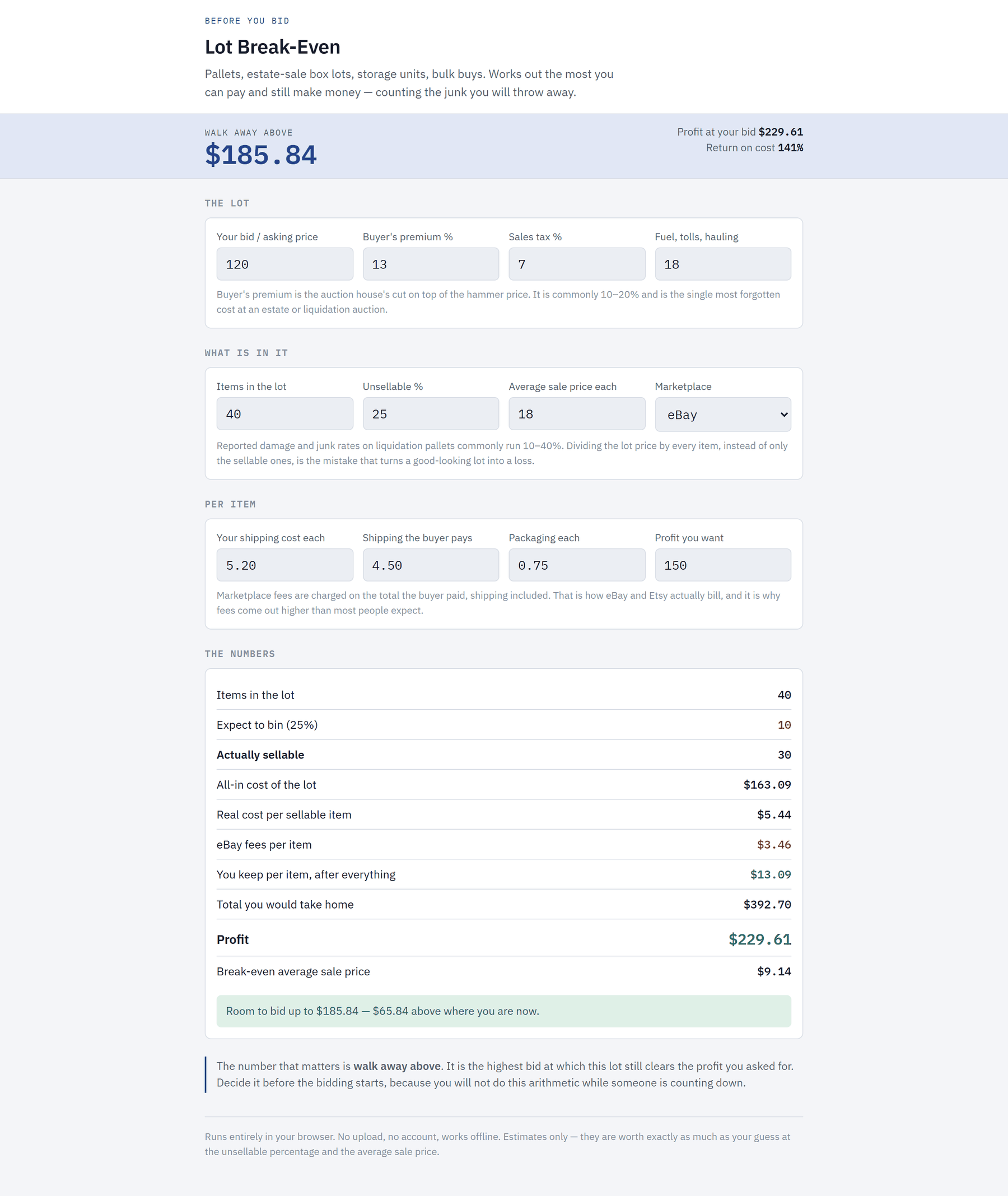Click the Lot Break-Even heading
1008x1196 pixels.
coord(273,47)
